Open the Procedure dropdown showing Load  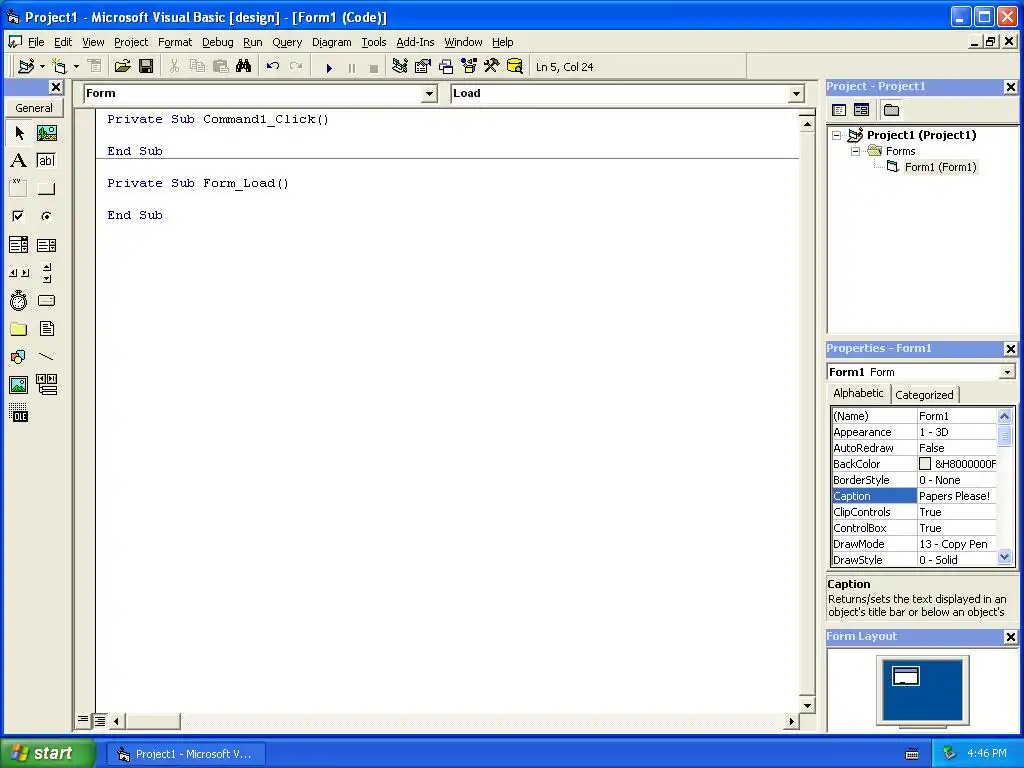point(796,94)
